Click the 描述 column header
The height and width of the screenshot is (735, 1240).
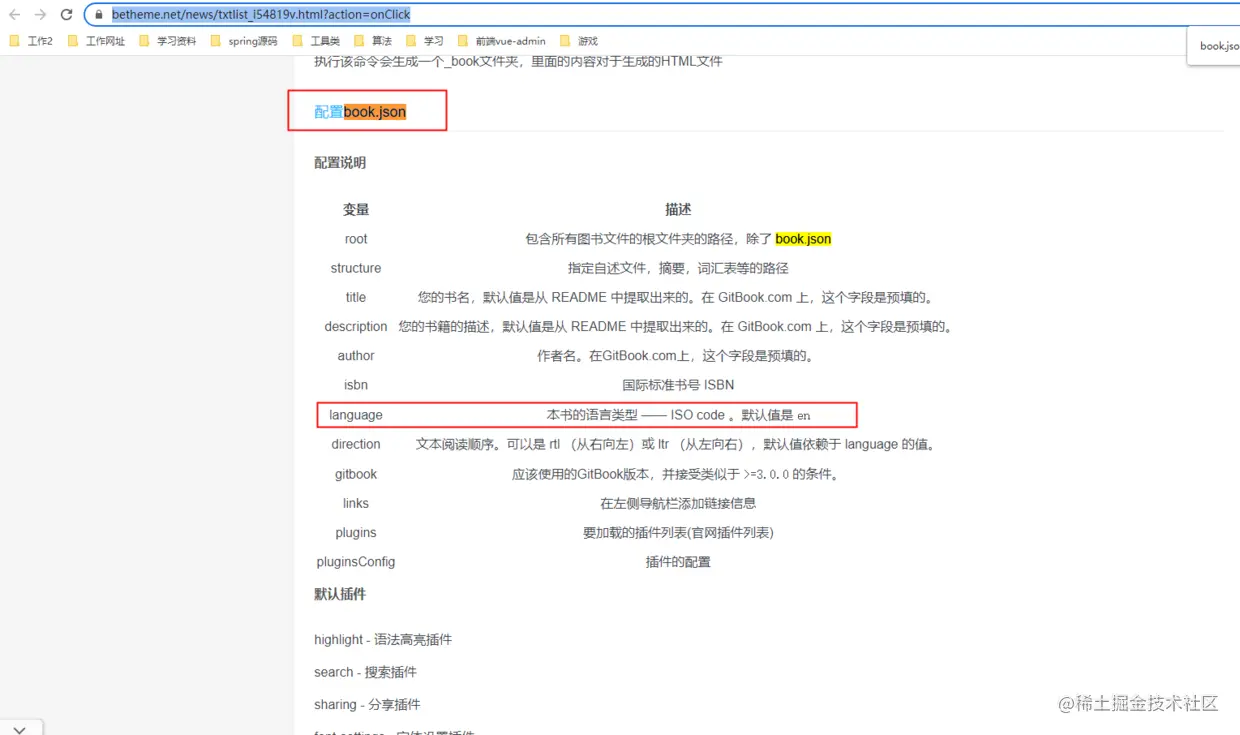click(x=678, y=209)
